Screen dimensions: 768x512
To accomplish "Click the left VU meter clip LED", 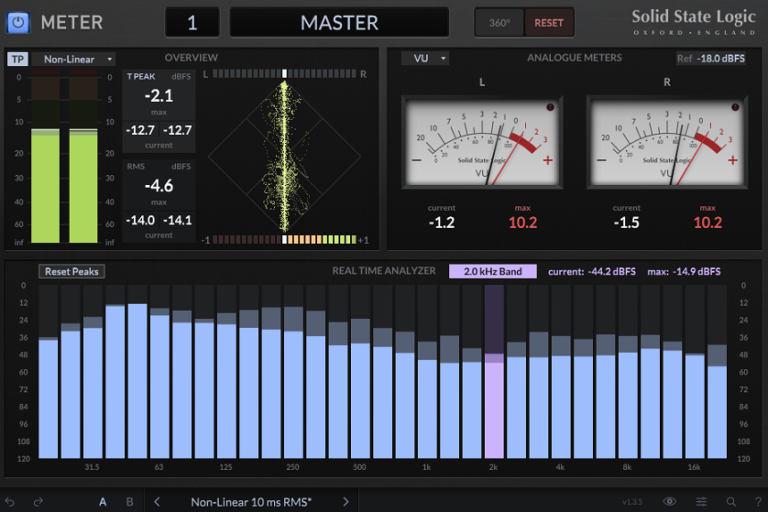I will click(550, 107).
